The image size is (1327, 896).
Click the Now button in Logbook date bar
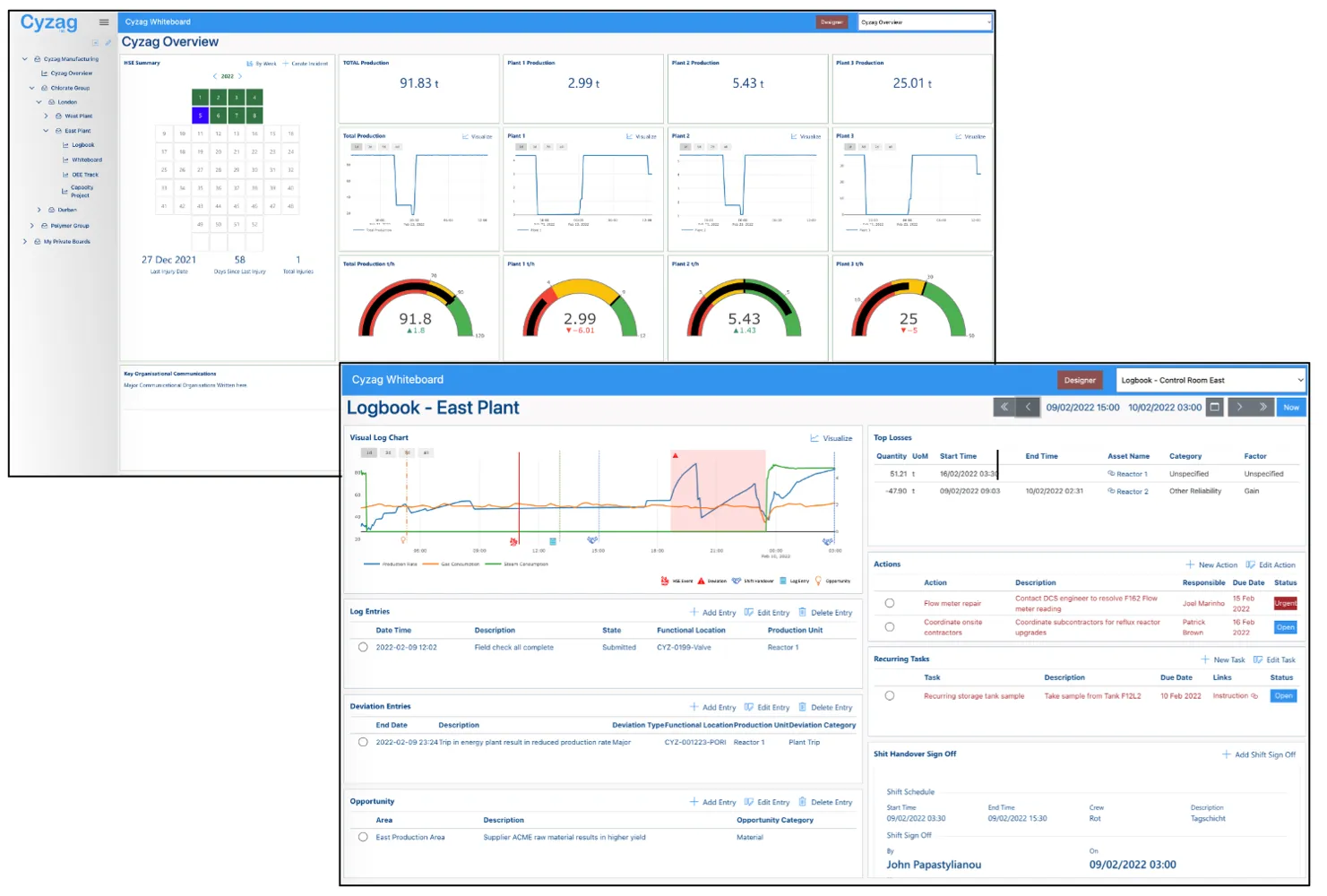tap(1291, 407)
